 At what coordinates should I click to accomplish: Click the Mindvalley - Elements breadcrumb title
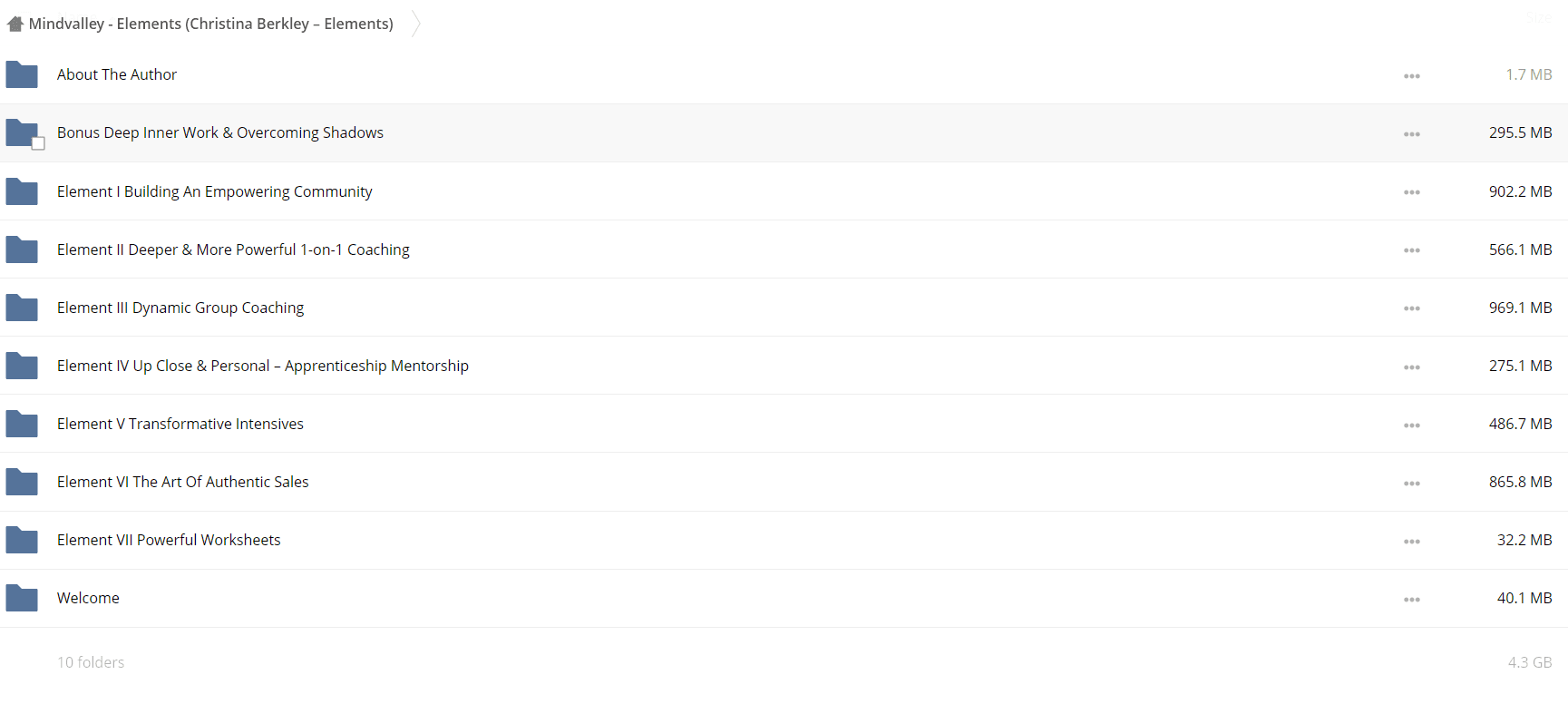(211, 24)
